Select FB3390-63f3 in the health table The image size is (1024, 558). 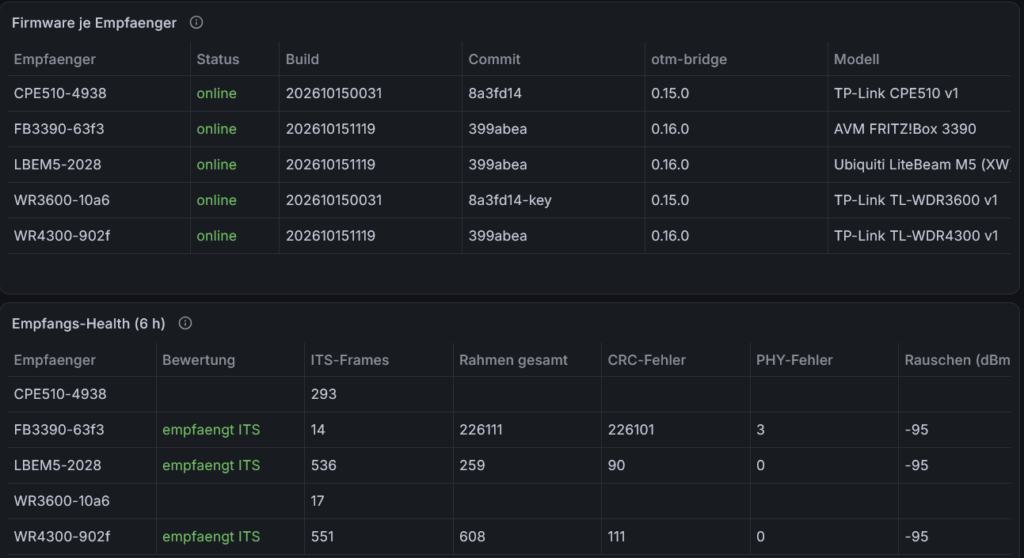(59, 430)
